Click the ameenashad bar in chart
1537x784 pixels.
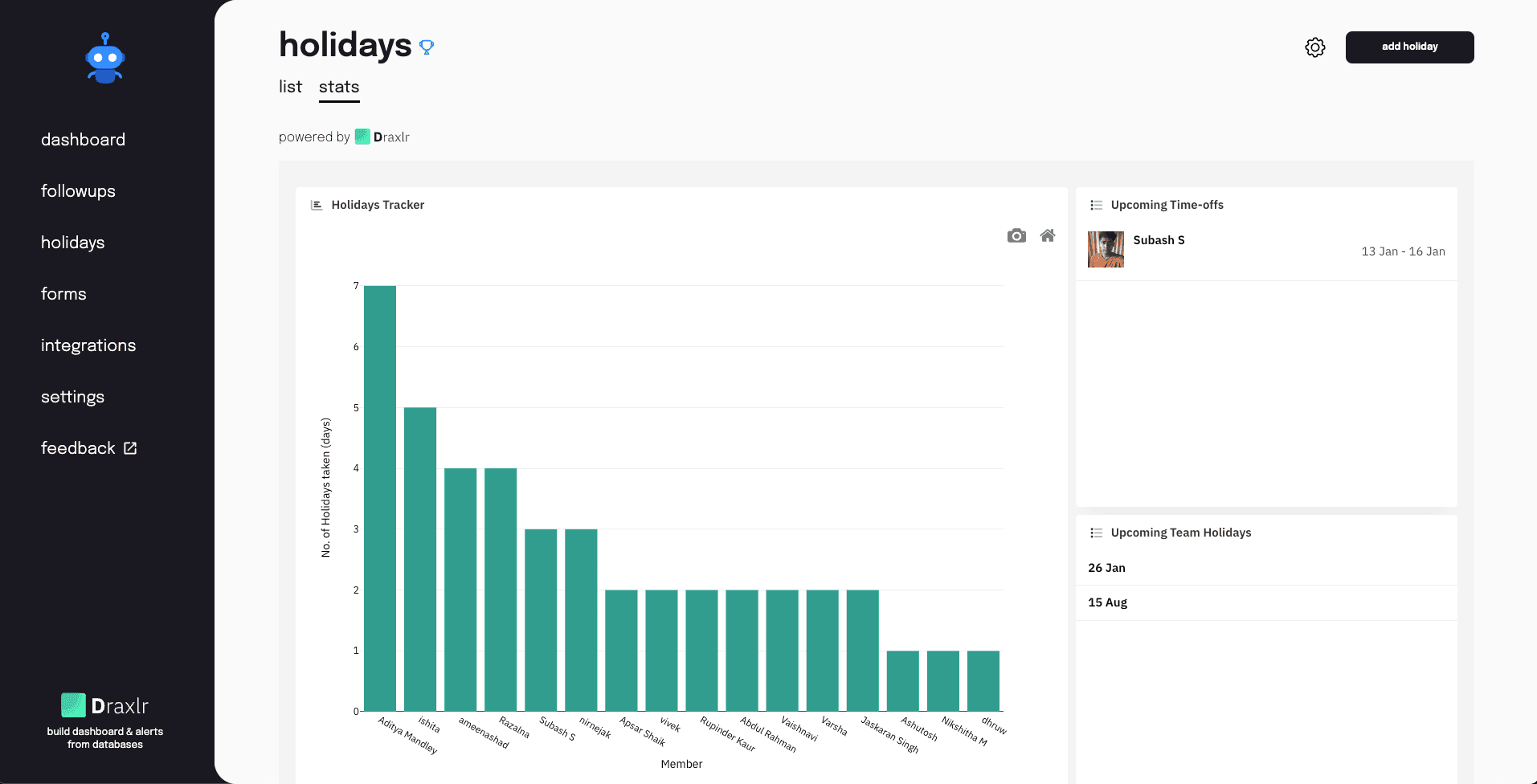click(460, 590)
